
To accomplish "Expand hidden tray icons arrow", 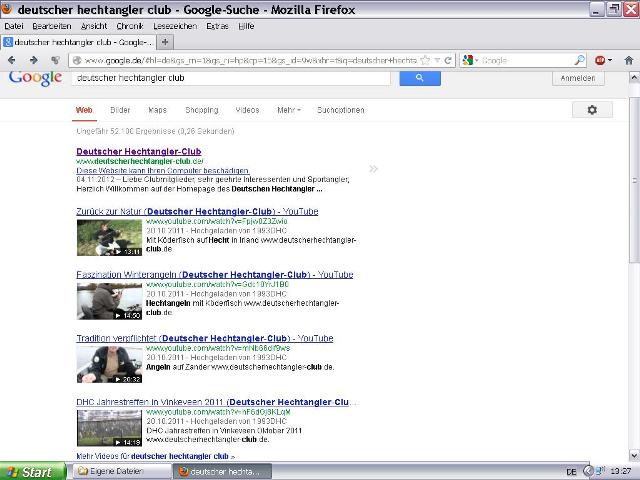I will 588,472.
